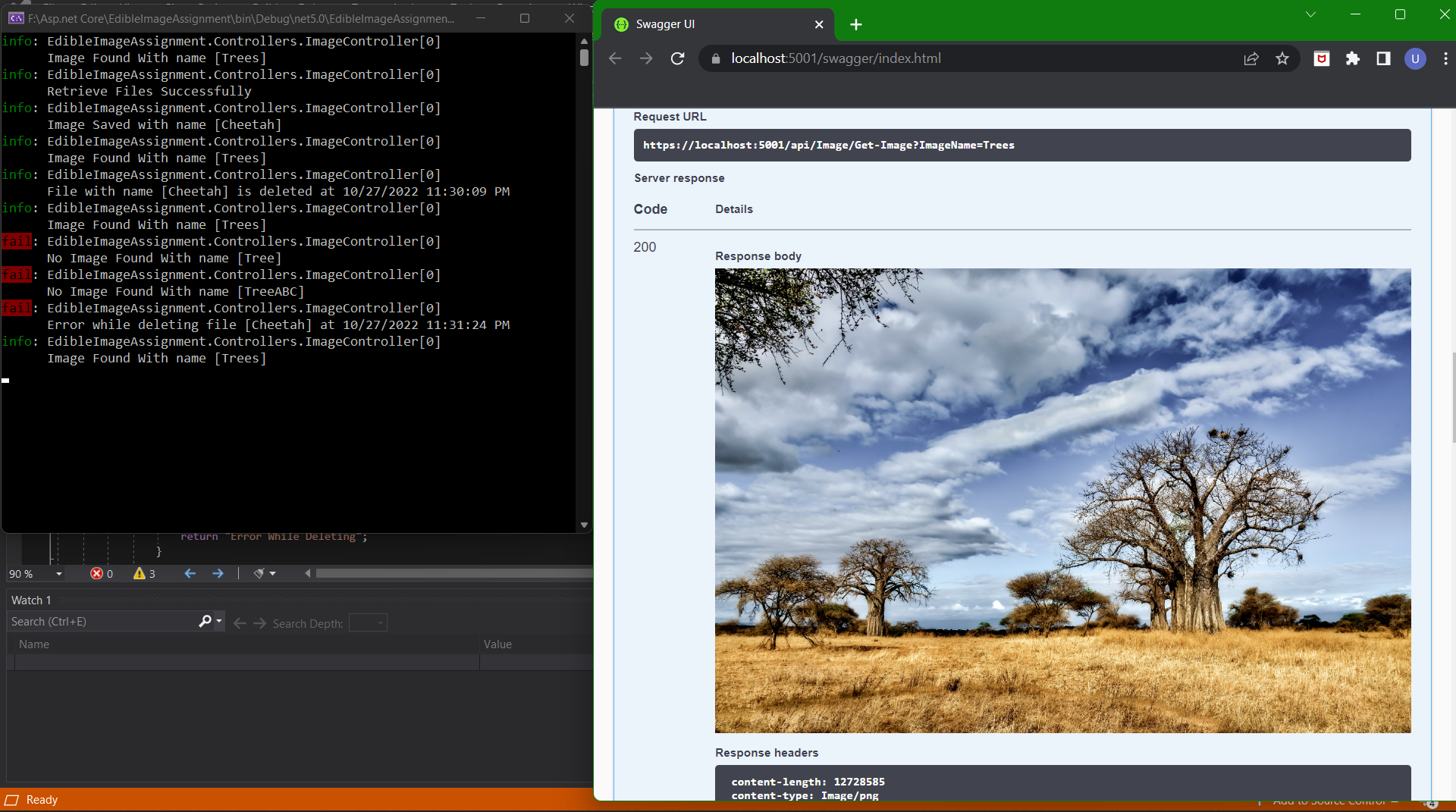Go back in browser history
1456x812 pixels.
coord(615,58)
